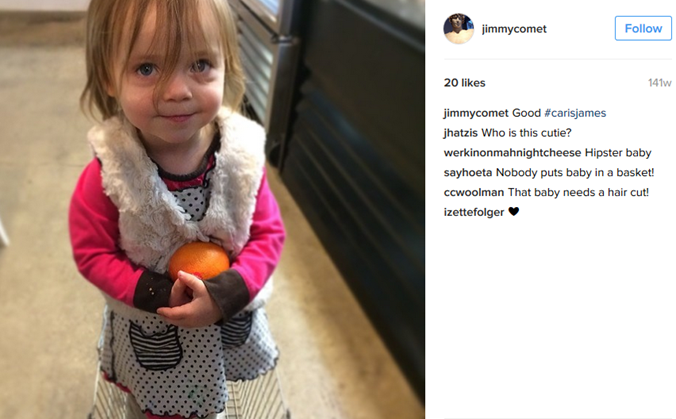Click the orange held in photo
The width and height of the screenshot is (676, 419).
click(199, 261)
